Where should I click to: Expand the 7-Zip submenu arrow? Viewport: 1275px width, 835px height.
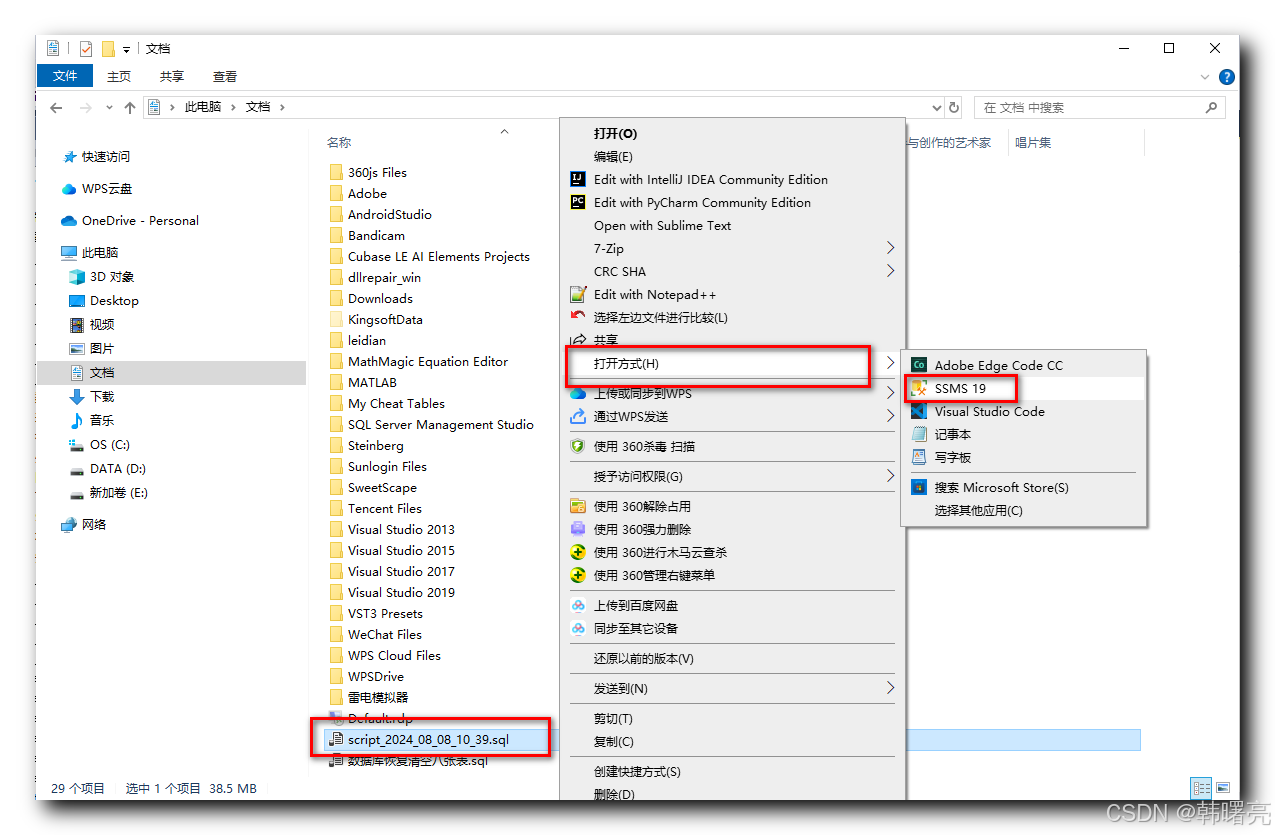890,248
